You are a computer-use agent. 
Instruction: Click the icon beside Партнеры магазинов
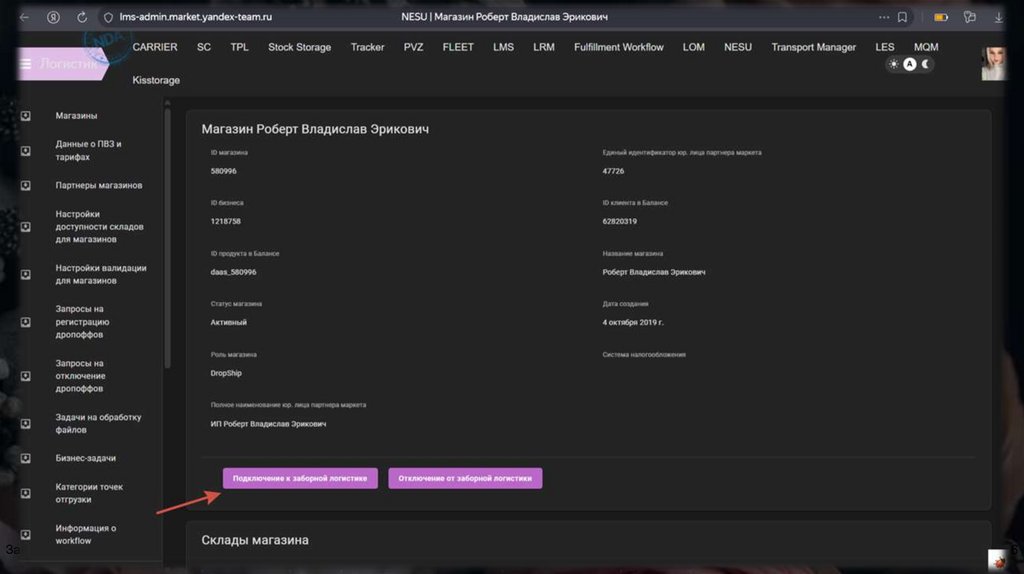coord(25,185)
